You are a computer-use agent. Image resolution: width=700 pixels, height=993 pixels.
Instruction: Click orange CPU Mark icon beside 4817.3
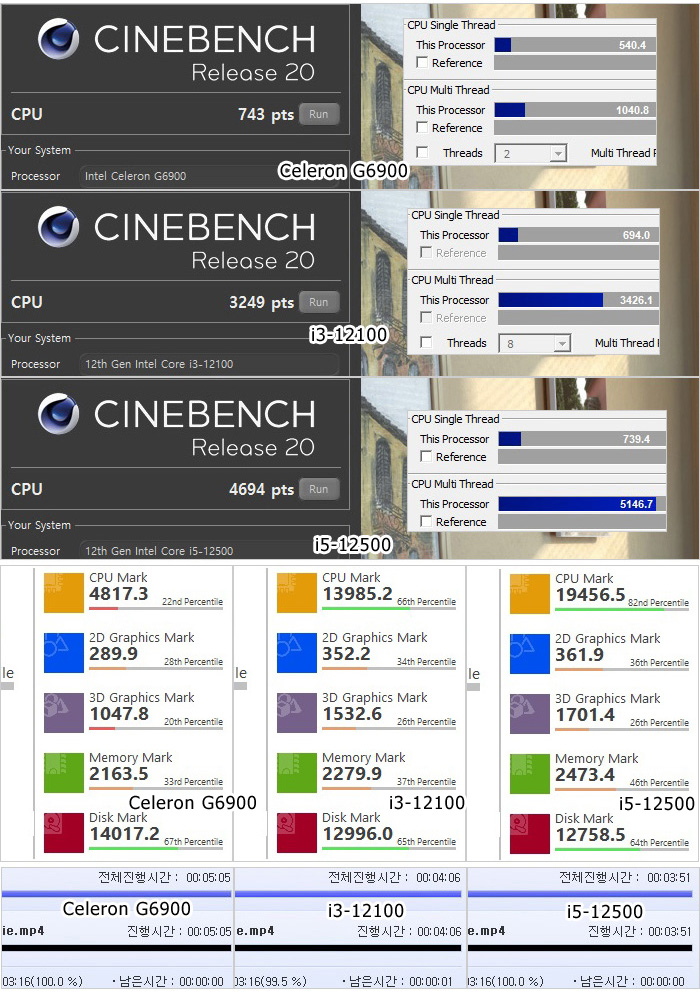[x=63, y=593]
